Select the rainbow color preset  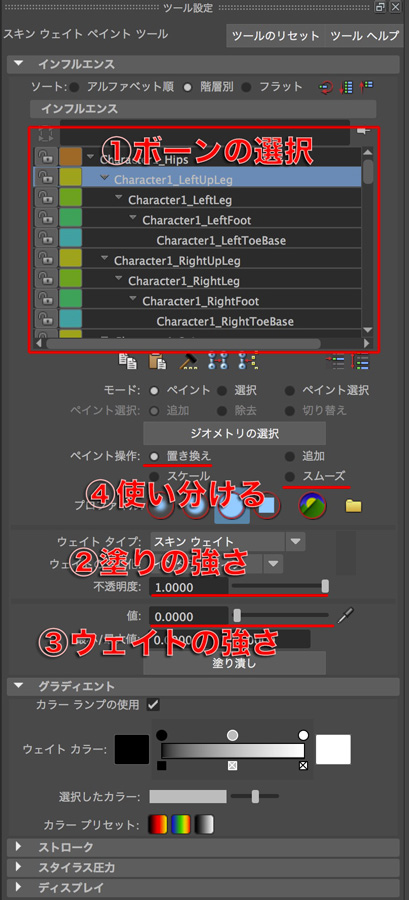(181, 825)
